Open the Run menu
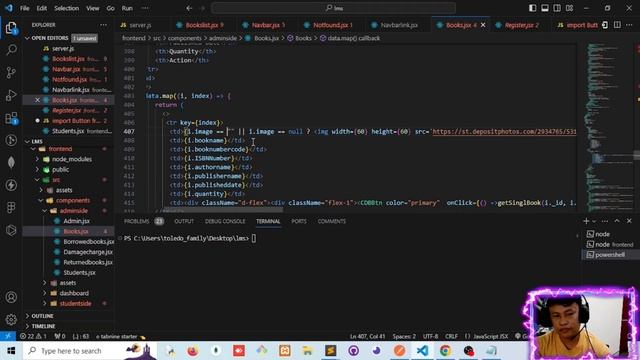 (x=127, y=8)
